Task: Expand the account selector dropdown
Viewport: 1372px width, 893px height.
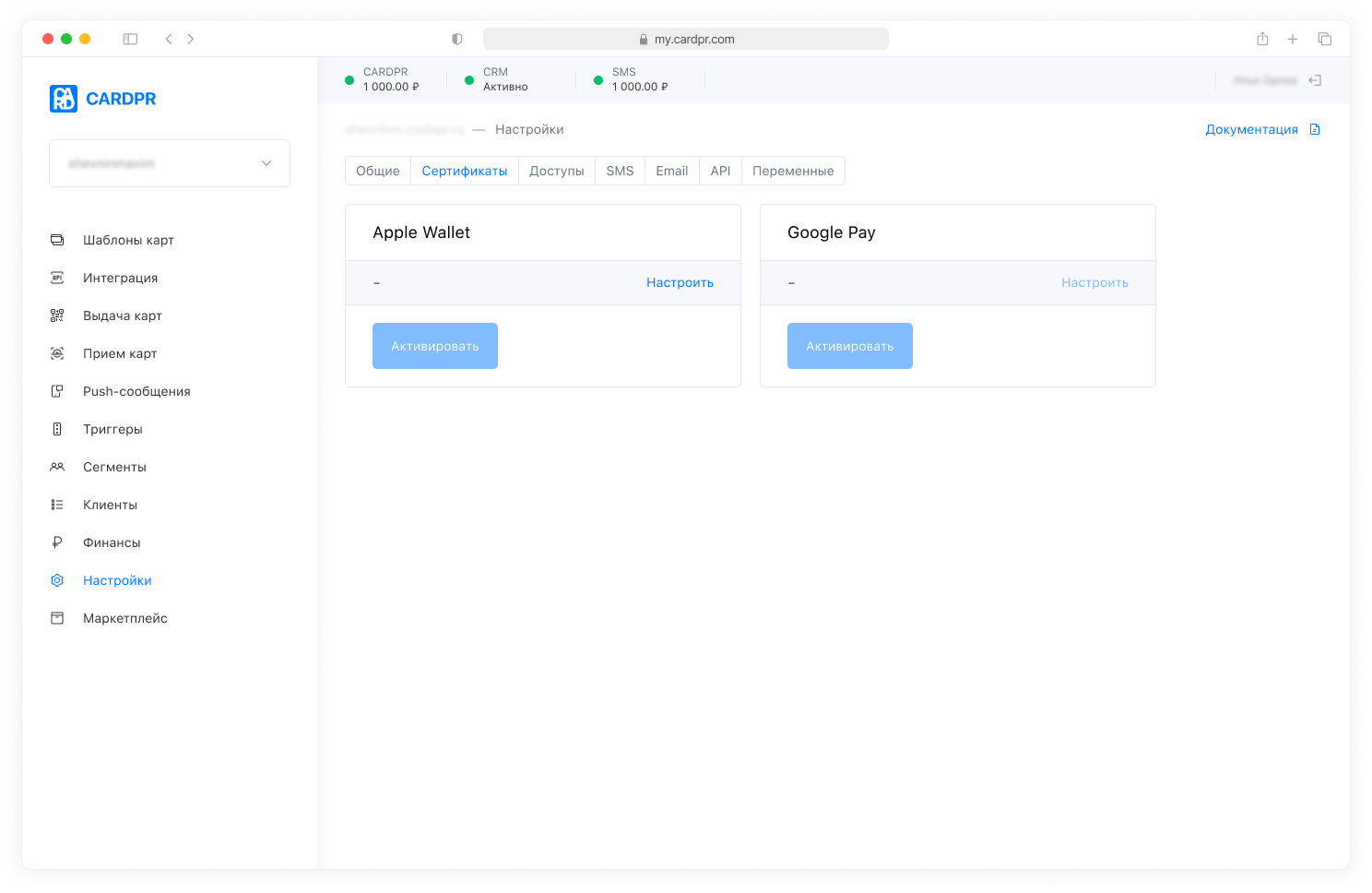Action: [170, 163]
